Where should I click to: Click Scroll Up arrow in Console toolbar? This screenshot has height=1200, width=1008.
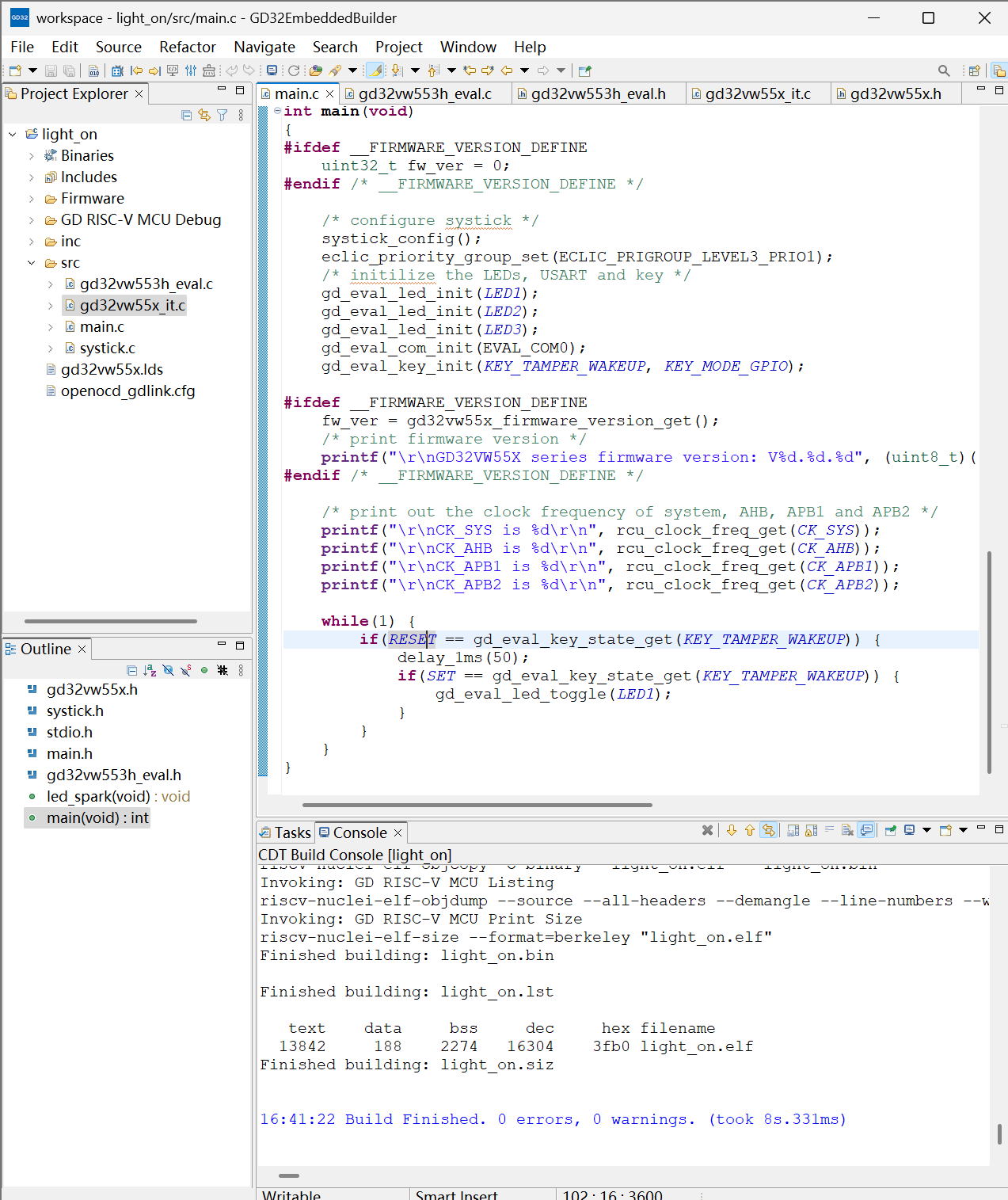coord(750,830)
